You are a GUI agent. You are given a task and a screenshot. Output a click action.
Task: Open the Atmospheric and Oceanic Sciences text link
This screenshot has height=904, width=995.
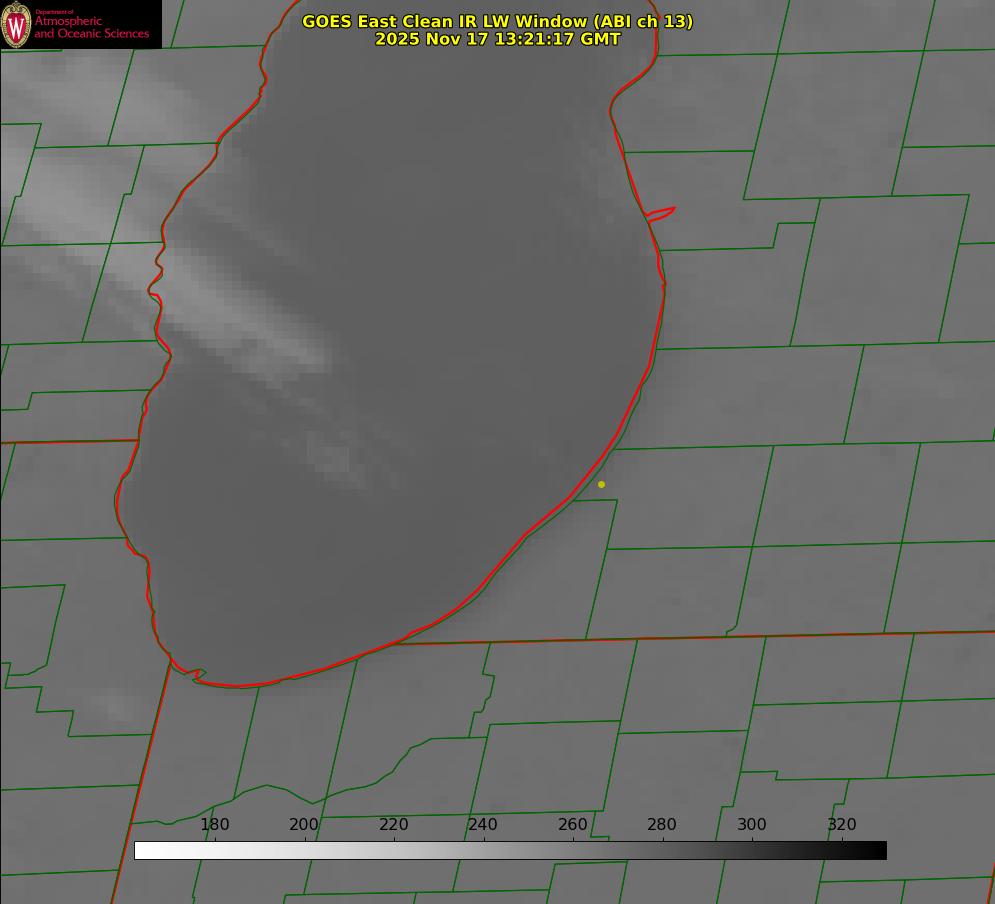pyautogui.click(x=91, y=27)
